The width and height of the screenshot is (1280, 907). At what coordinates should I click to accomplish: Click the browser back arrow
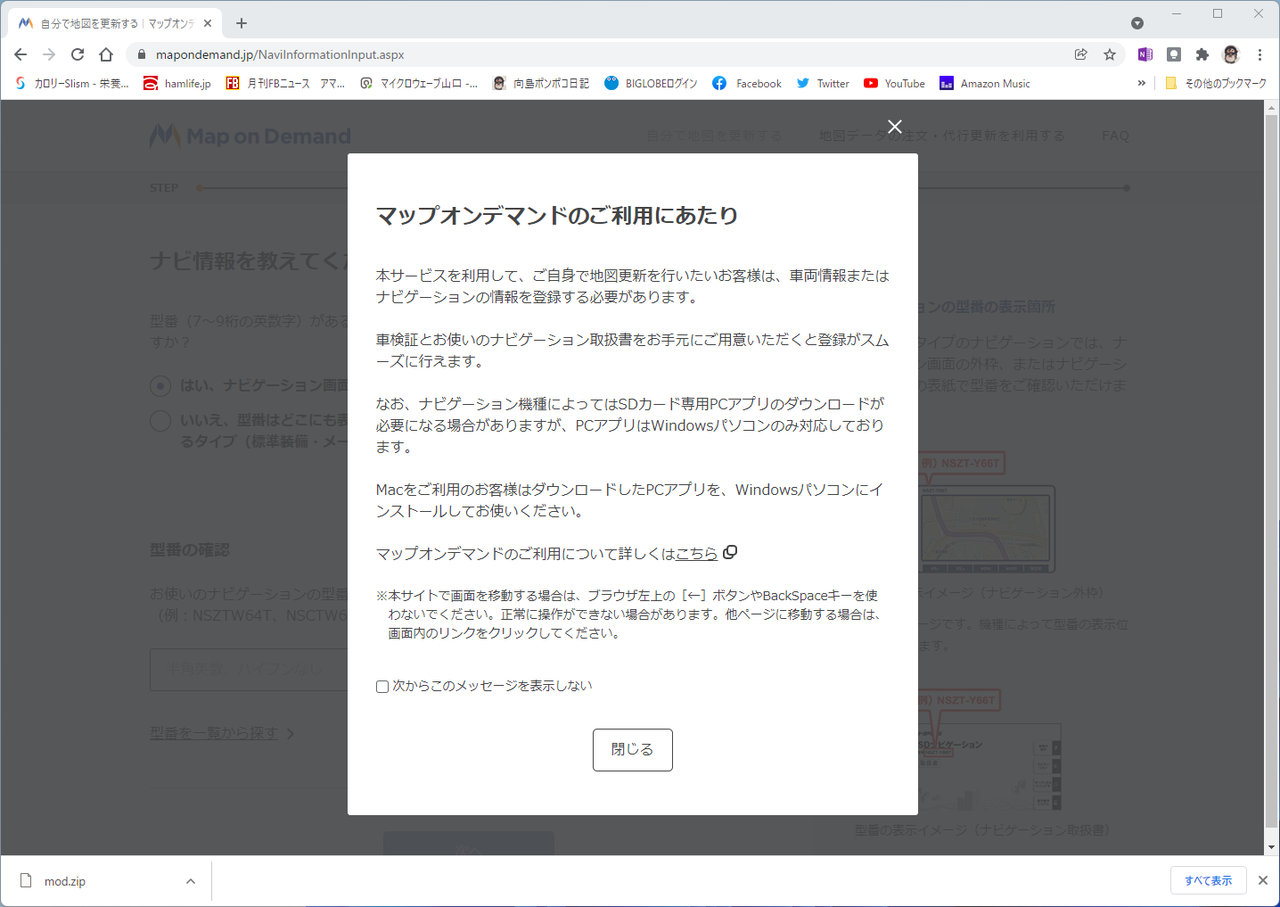click(20, 54)
